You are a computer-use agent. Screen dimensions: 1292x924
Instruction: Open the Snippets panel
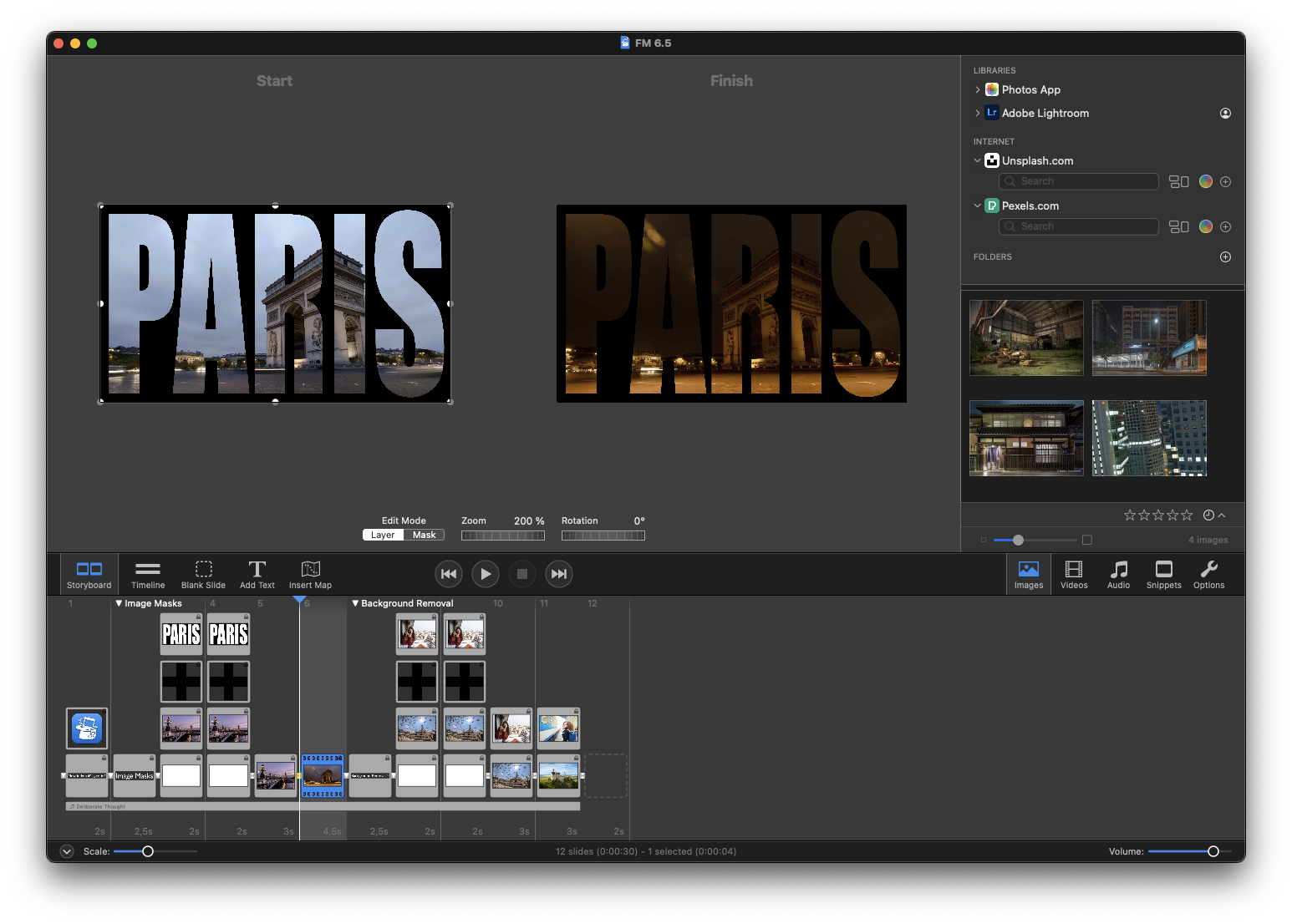[1163, 574]
